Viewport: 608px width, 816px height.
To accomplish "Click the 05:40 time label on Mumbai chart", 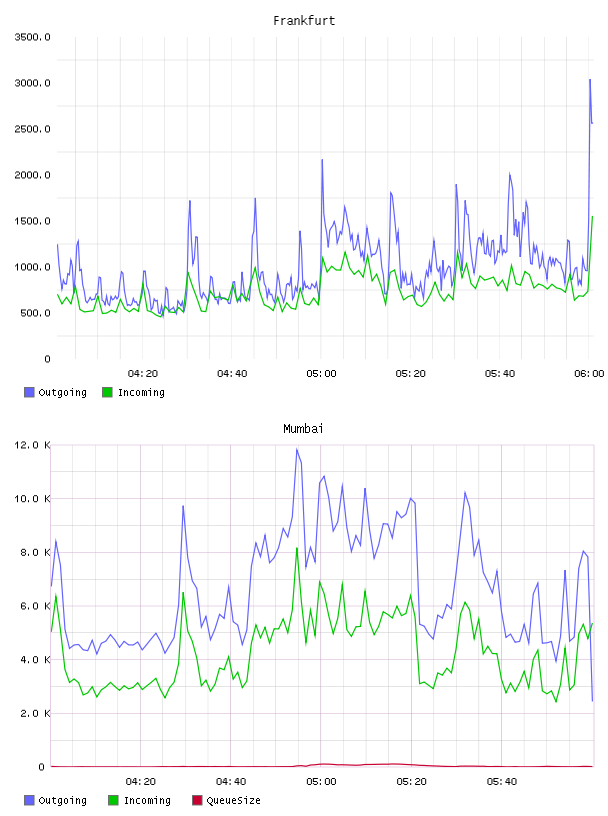I will pyautogui.click(x=502, y=782).
